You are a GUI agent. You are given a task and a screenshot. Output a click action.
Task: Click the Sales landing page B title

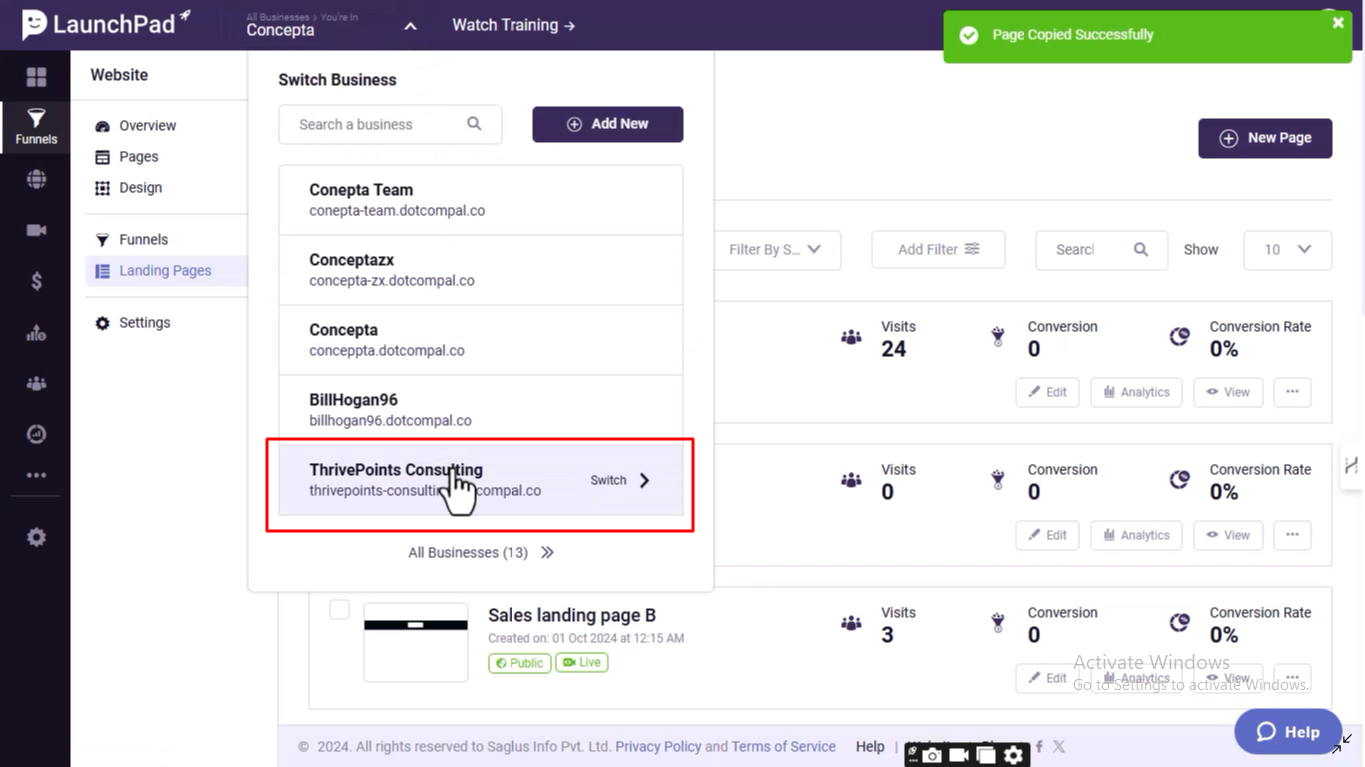coord(572,615)
